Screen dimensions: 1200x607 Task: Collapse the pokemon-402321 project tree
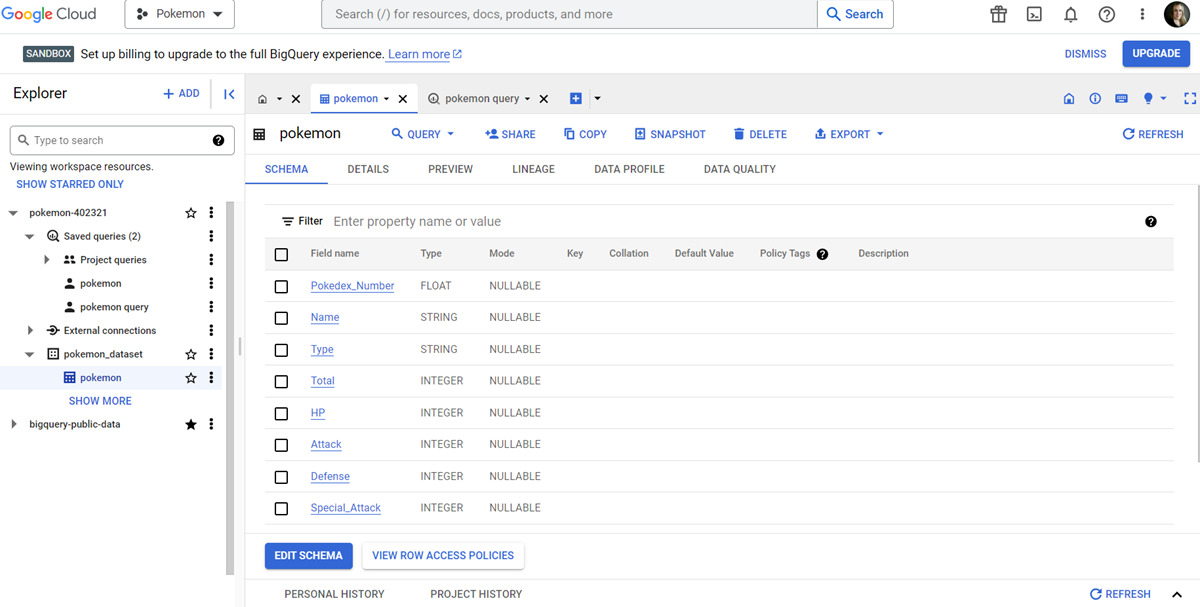(x=13, y=213)
